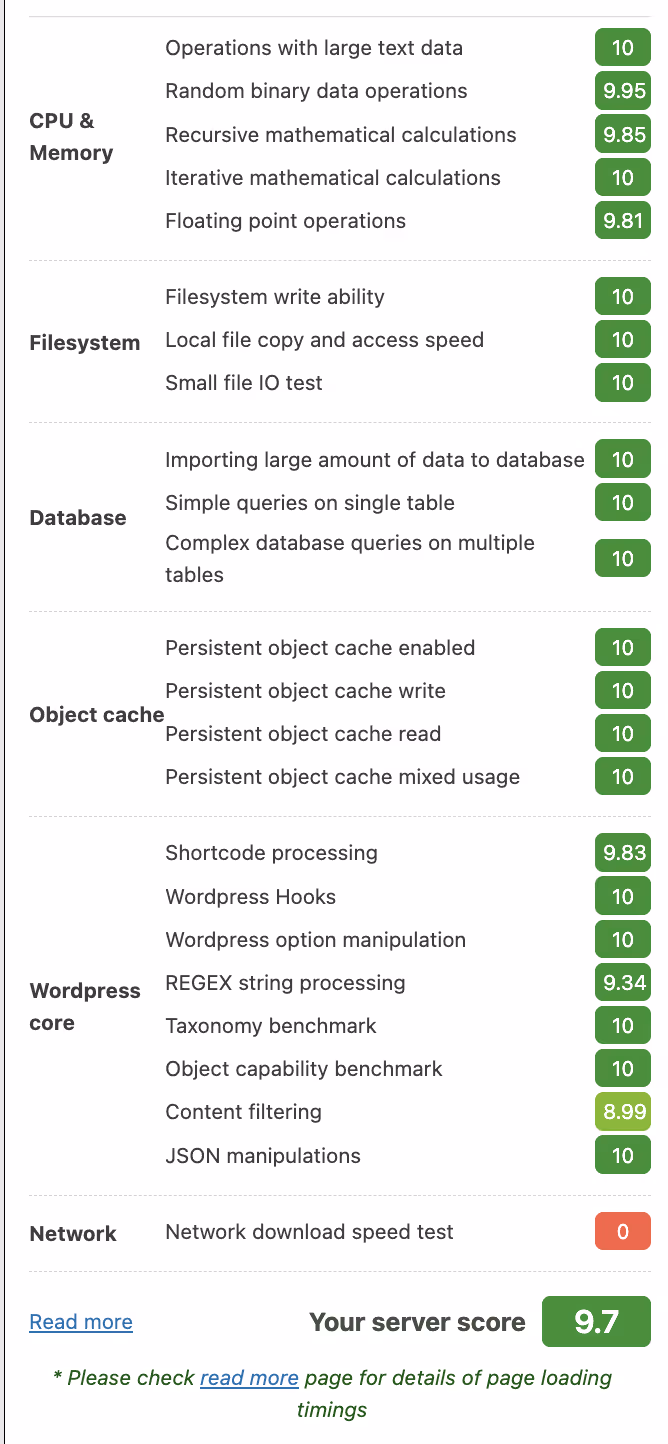Select the Content filtering test label
The height and width of the screenshot is (1444, 668).
243,1112
